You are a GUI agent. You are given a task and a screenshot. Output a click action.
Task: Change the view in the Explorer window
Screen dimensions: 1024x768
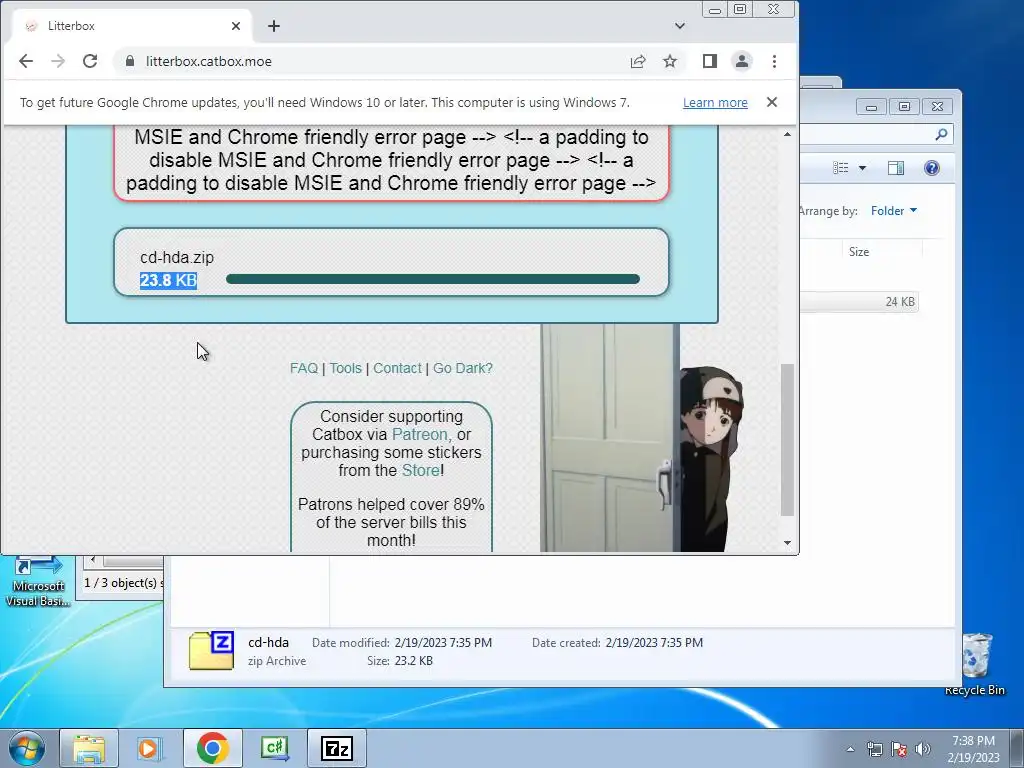(841, 168)
